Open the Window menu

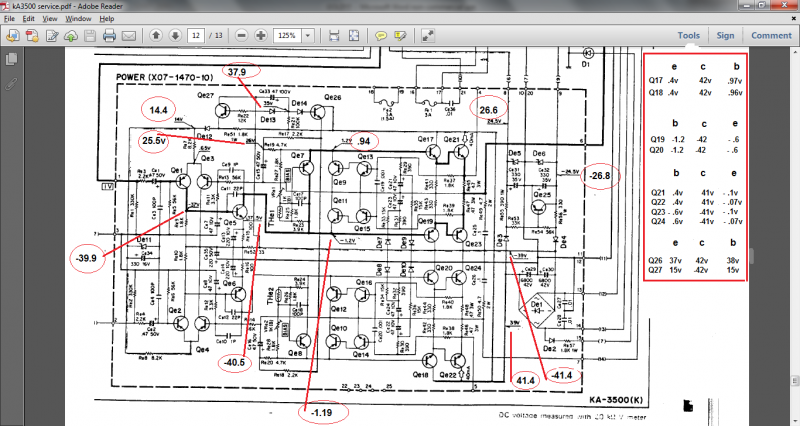coord(78,19)
